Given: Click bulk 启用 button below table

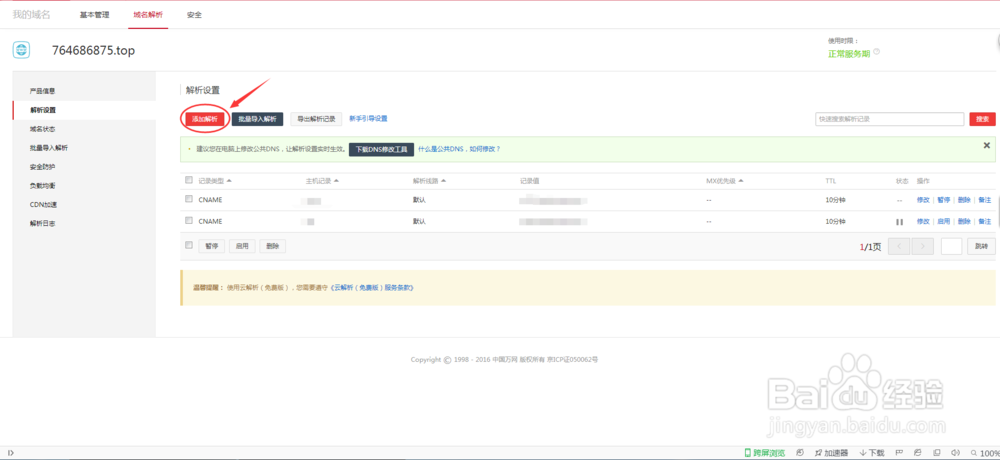Looking at the screenshot, I should [x=242, y=246].
